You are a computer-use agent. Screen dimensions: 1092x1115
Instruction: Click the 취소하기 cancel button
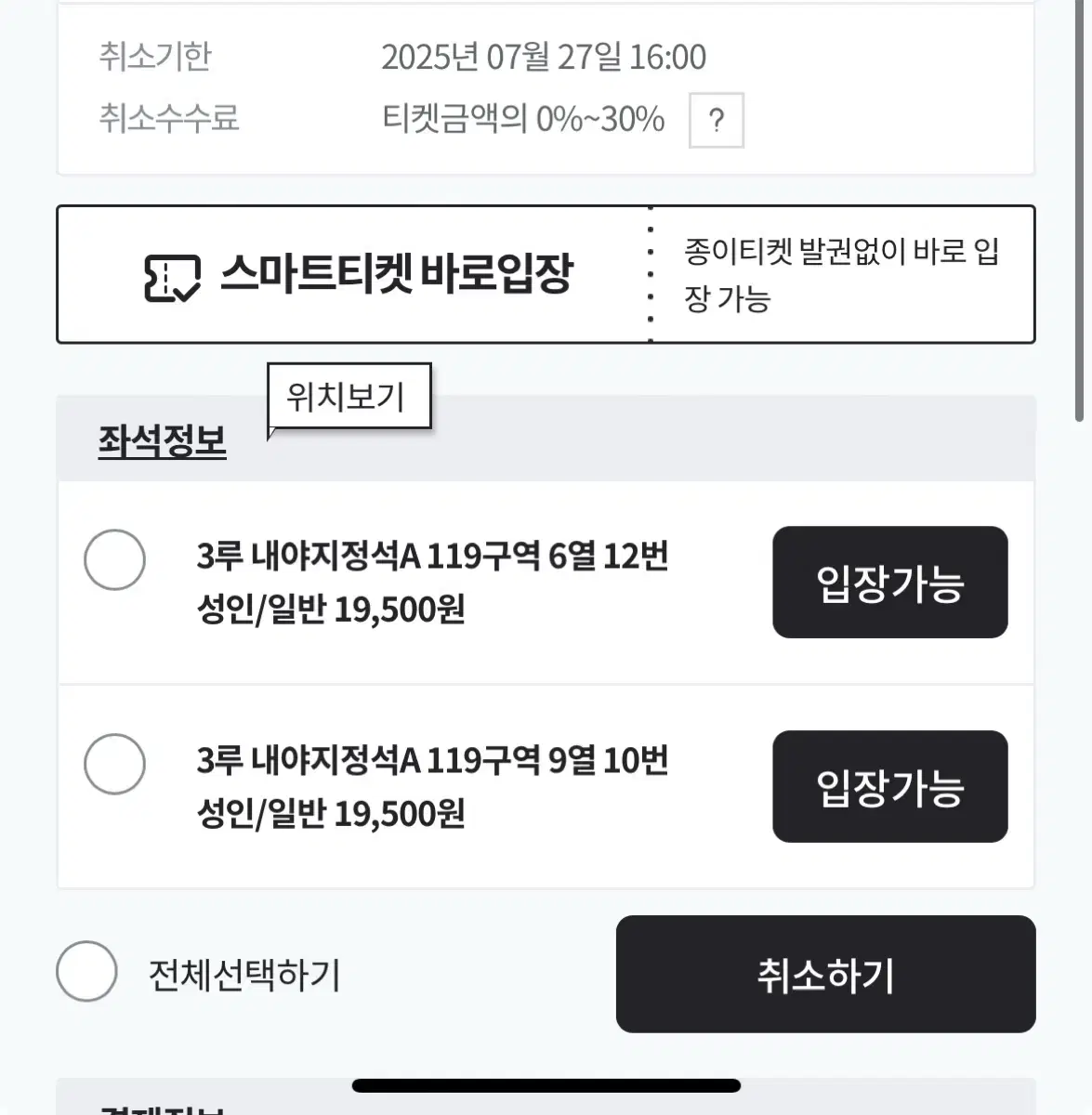click(x=825, y=974)
